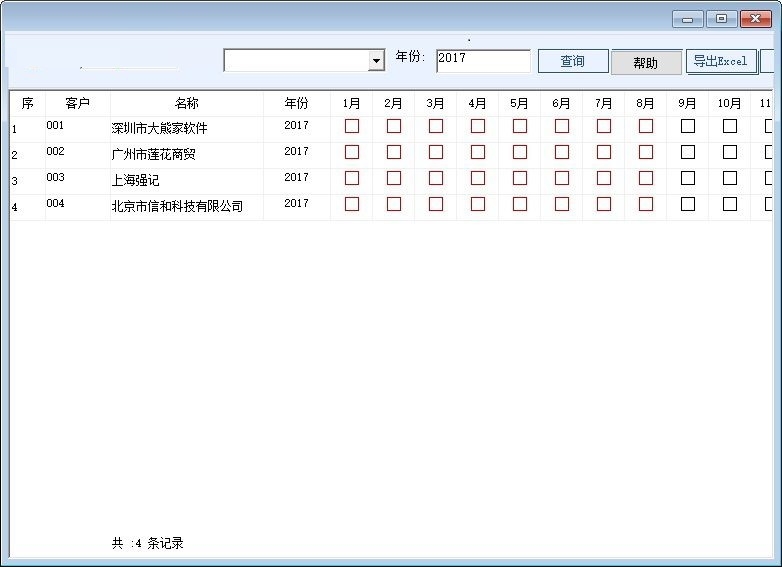
Task: Select the 北京市信和科技有限公司 name cell
Action: [187, 206]
